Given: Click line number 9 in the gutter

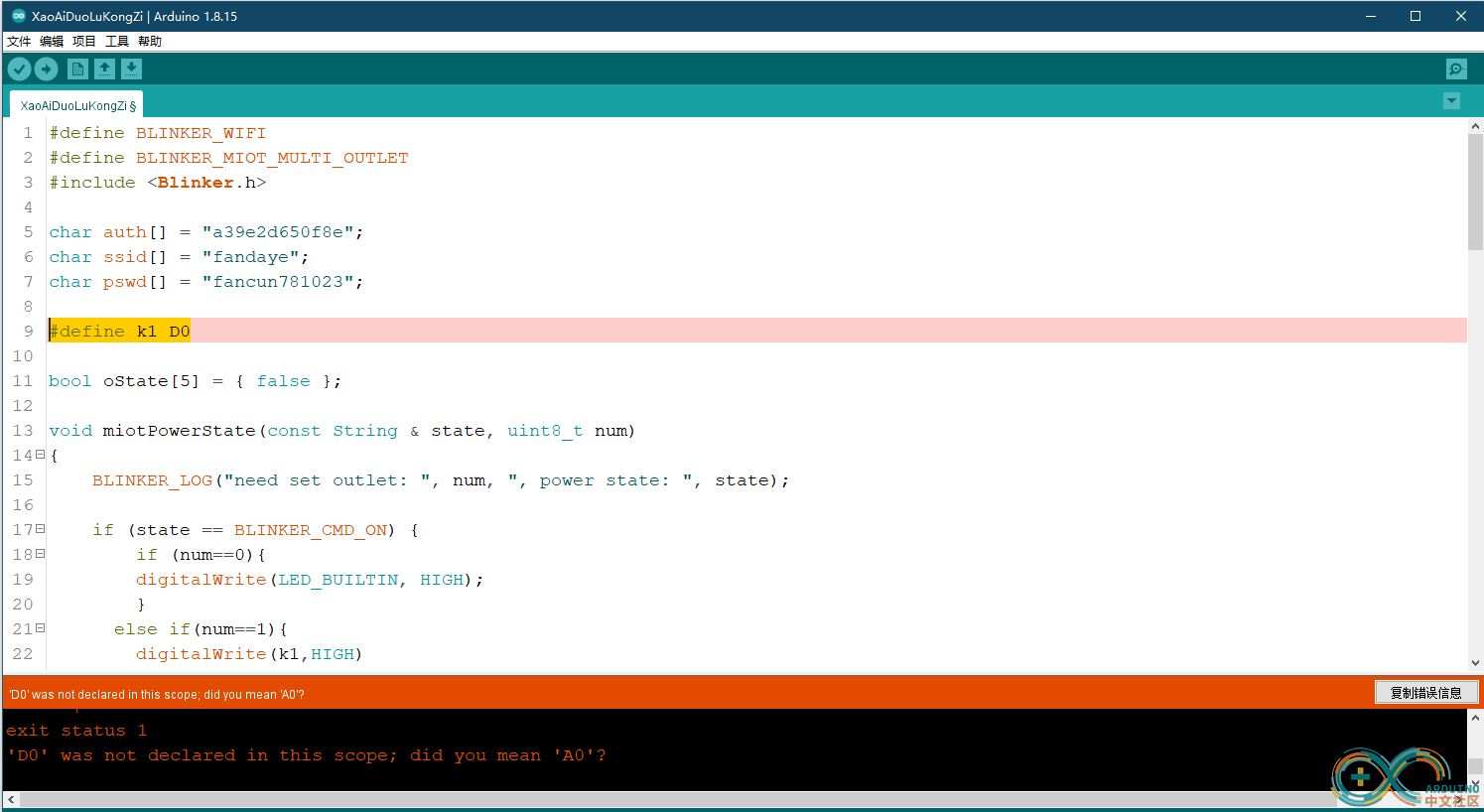Looking at the screenshot, I should (28, 332).
